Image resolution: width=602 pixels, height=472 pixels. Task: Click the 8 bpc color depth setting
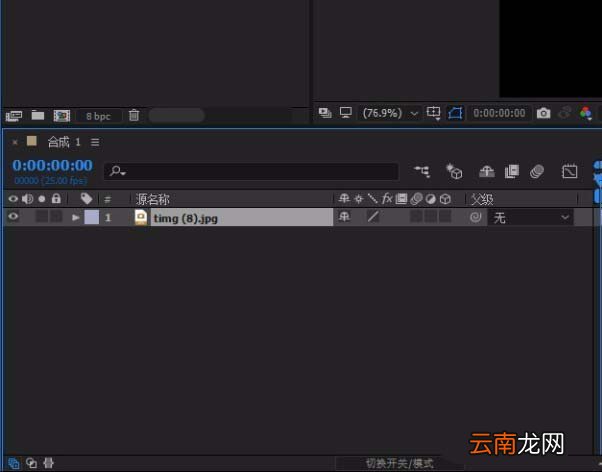pyautogui.click(x=98, y=116)
